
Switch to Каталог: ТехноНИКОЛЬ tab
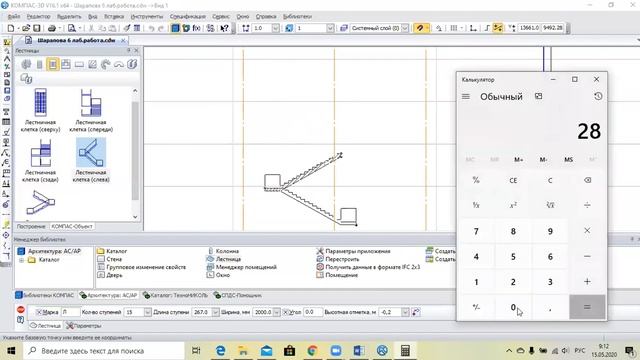click(x=175, y=295)
